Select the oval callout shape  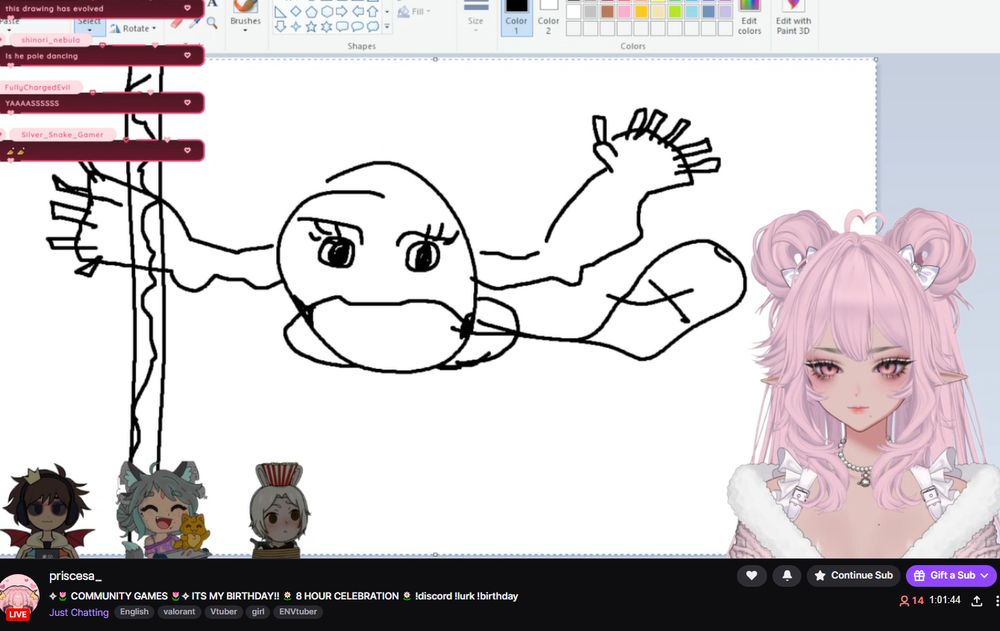point(358,26)
